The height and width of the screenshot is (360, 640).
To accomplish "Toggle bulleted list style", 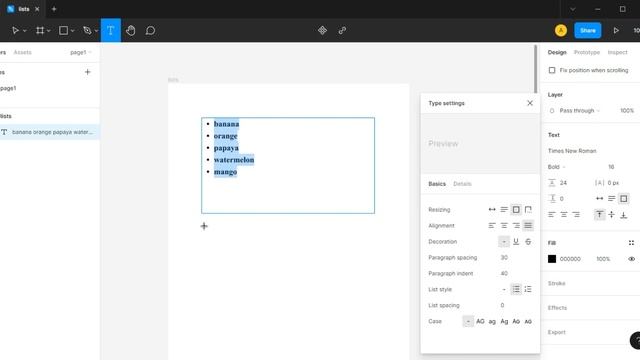I will [x=516, y=289].
